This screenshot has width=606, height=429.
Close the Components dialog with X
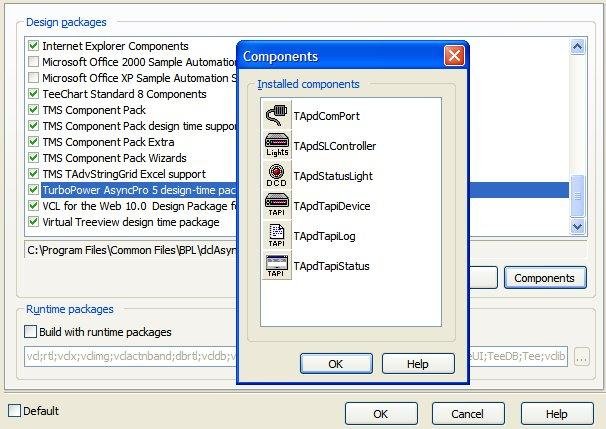click(454, 56)
